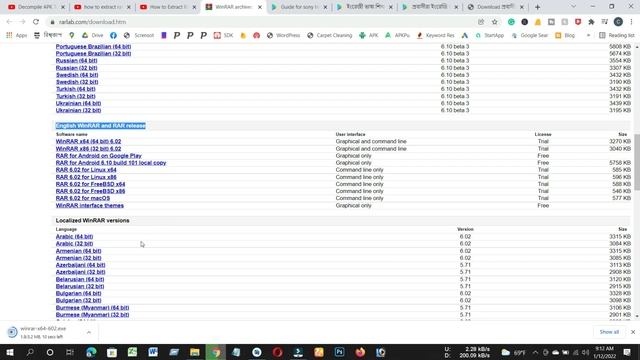Expand the bookmarks bar overflow chevron
The width and height of the screenshot is (640, 360).
[x=588, y=36]
